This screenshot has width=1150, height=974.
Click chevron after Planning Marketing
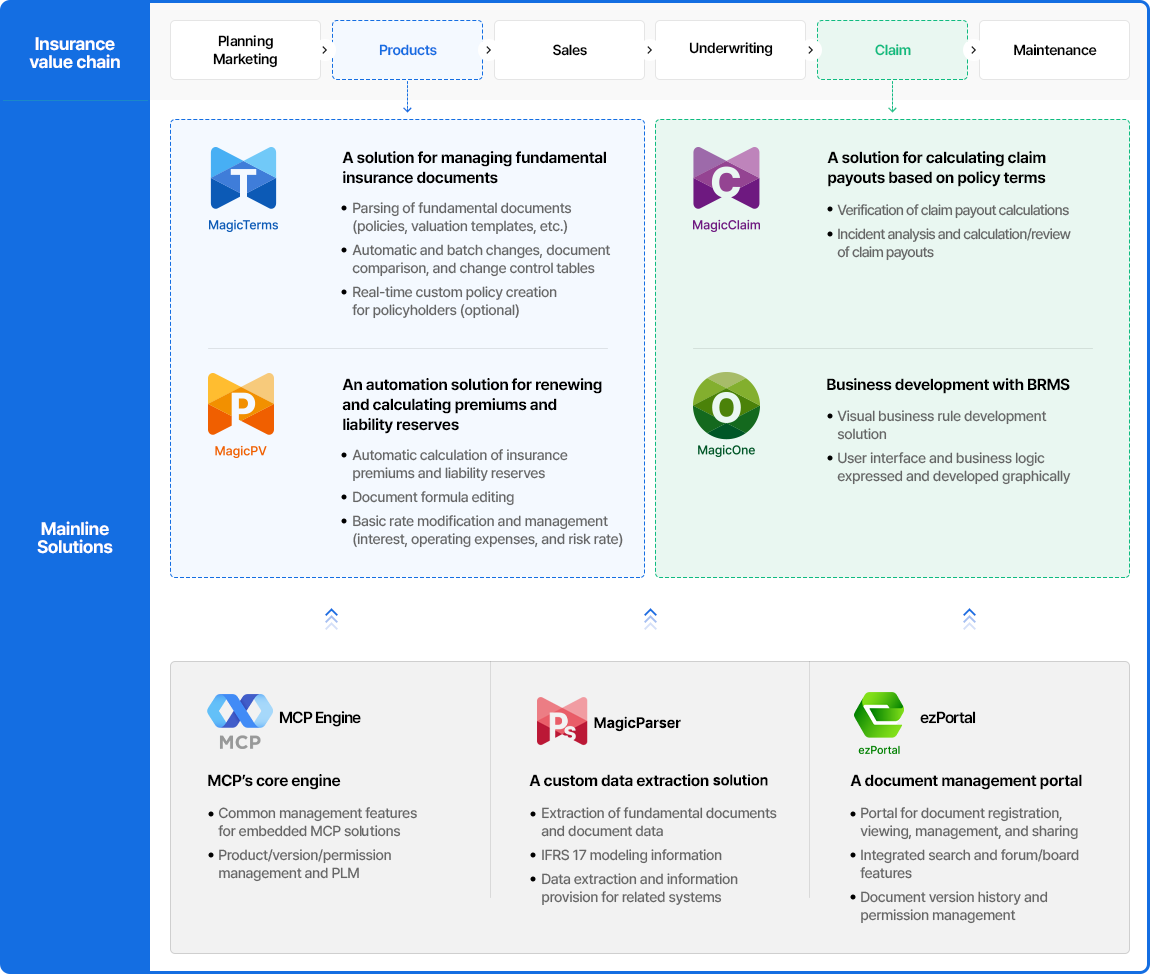click(325, 50)
